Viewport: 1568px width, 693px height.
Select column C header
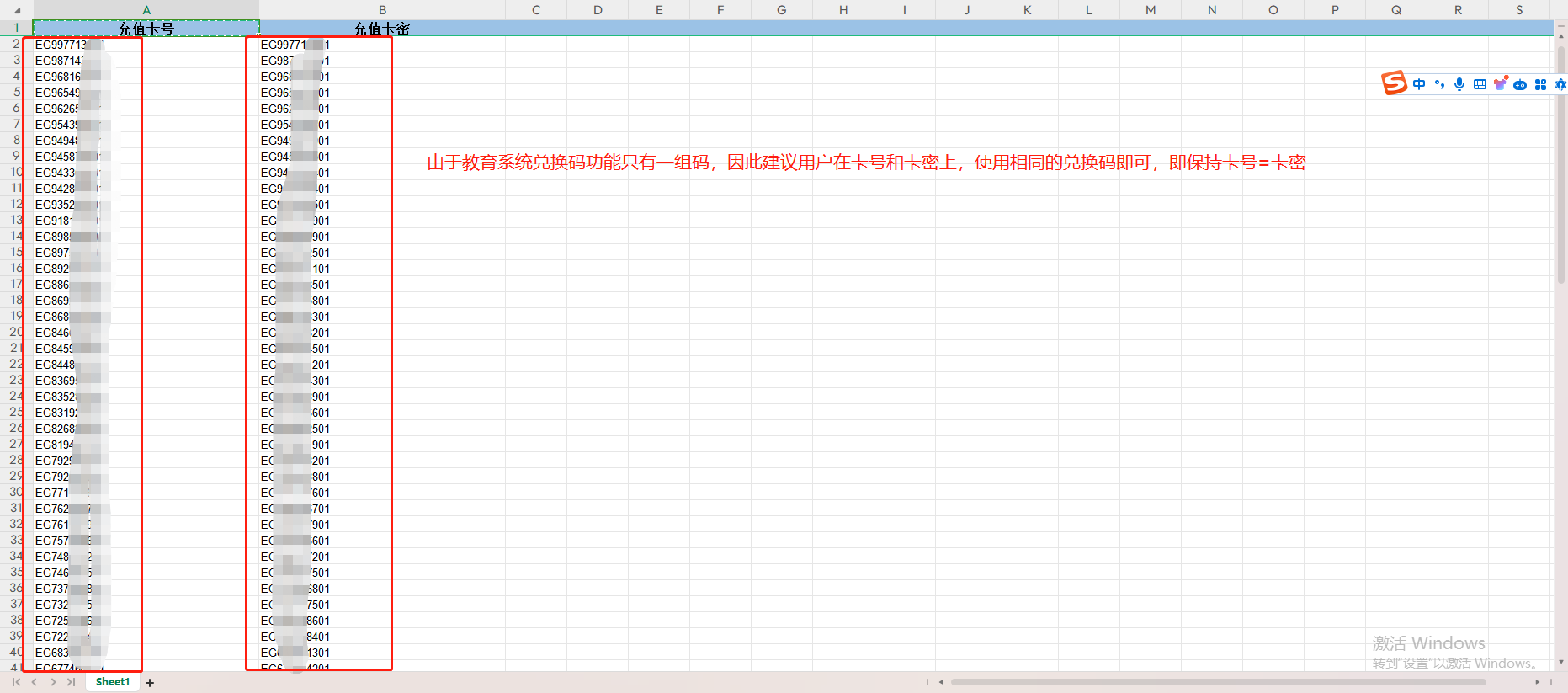pyautogui.click(x=536, y=10)
